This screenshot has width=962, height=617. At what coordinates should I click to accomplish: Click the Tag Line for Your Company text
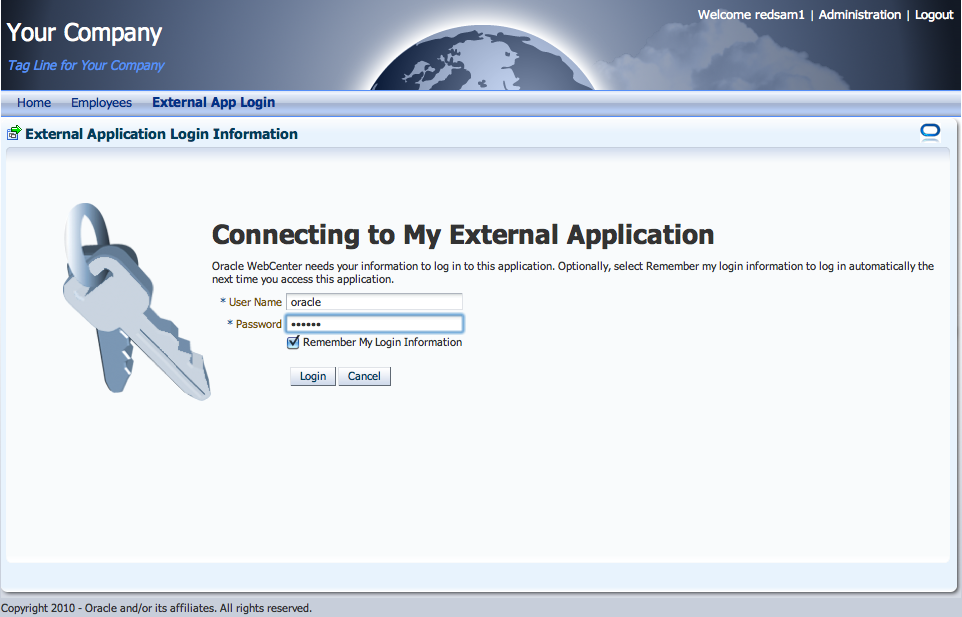coord(85,65)
